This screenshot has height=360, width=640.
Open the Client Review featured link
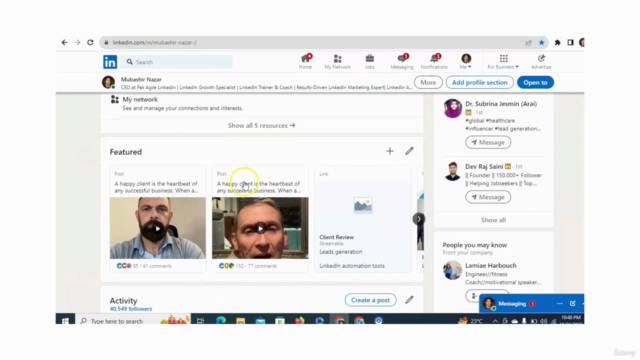coord(337,237)
